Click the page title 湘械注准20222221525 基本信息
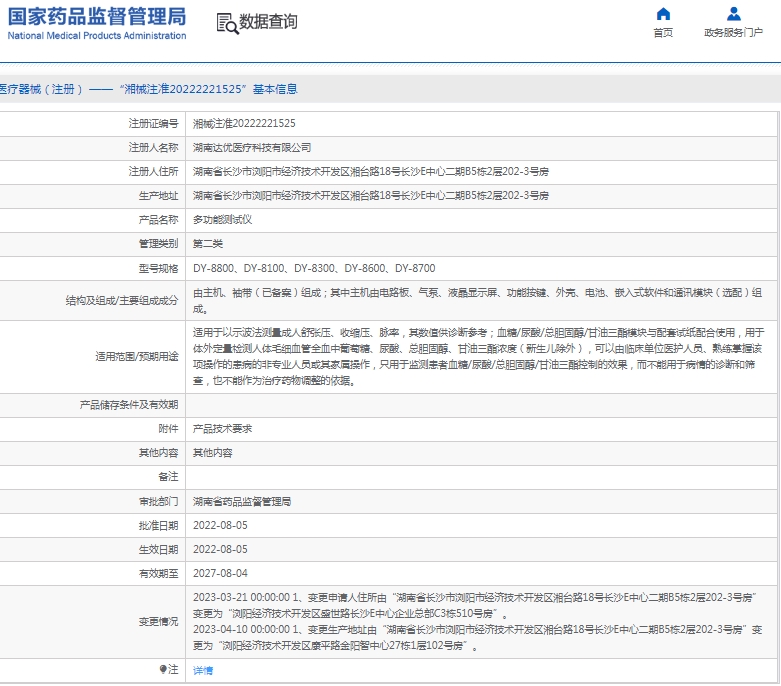Screen dimensions: 781x686 click(x=208, y=89)
